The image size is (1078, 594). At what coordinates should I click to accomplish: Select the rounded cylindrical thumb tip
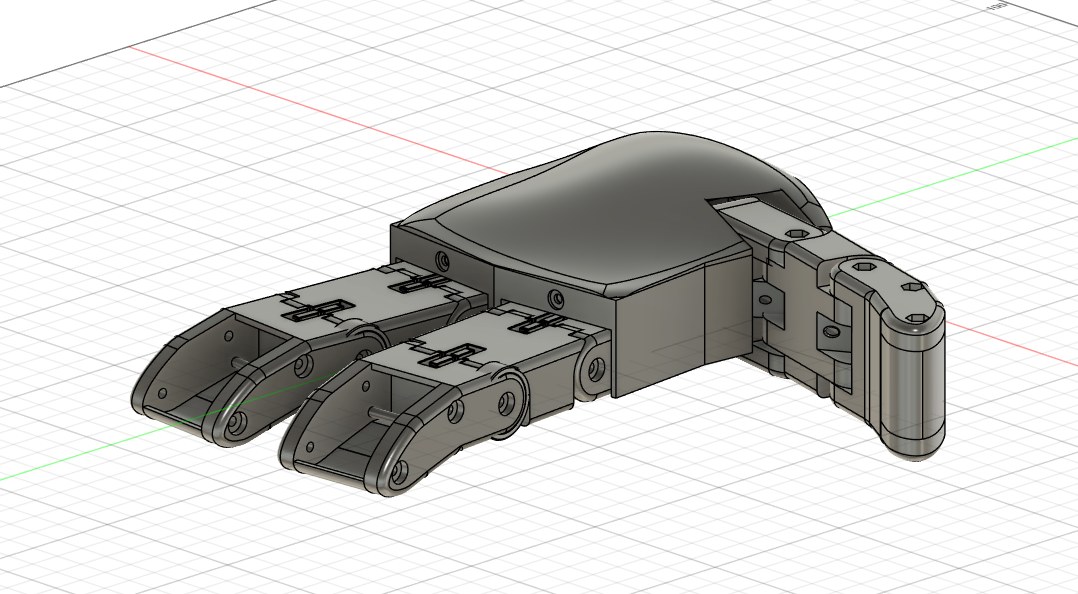pos(914,385)
